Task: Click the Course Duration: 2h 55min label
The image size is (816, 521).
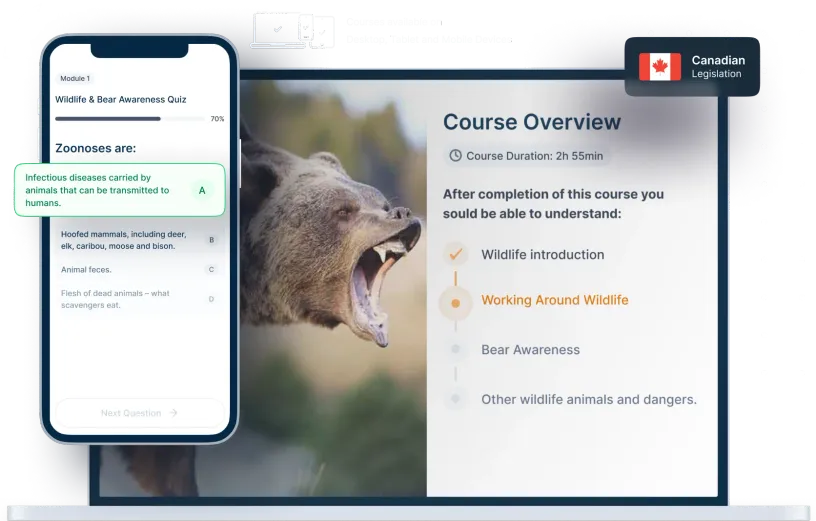Action: (x=534, y=156)
